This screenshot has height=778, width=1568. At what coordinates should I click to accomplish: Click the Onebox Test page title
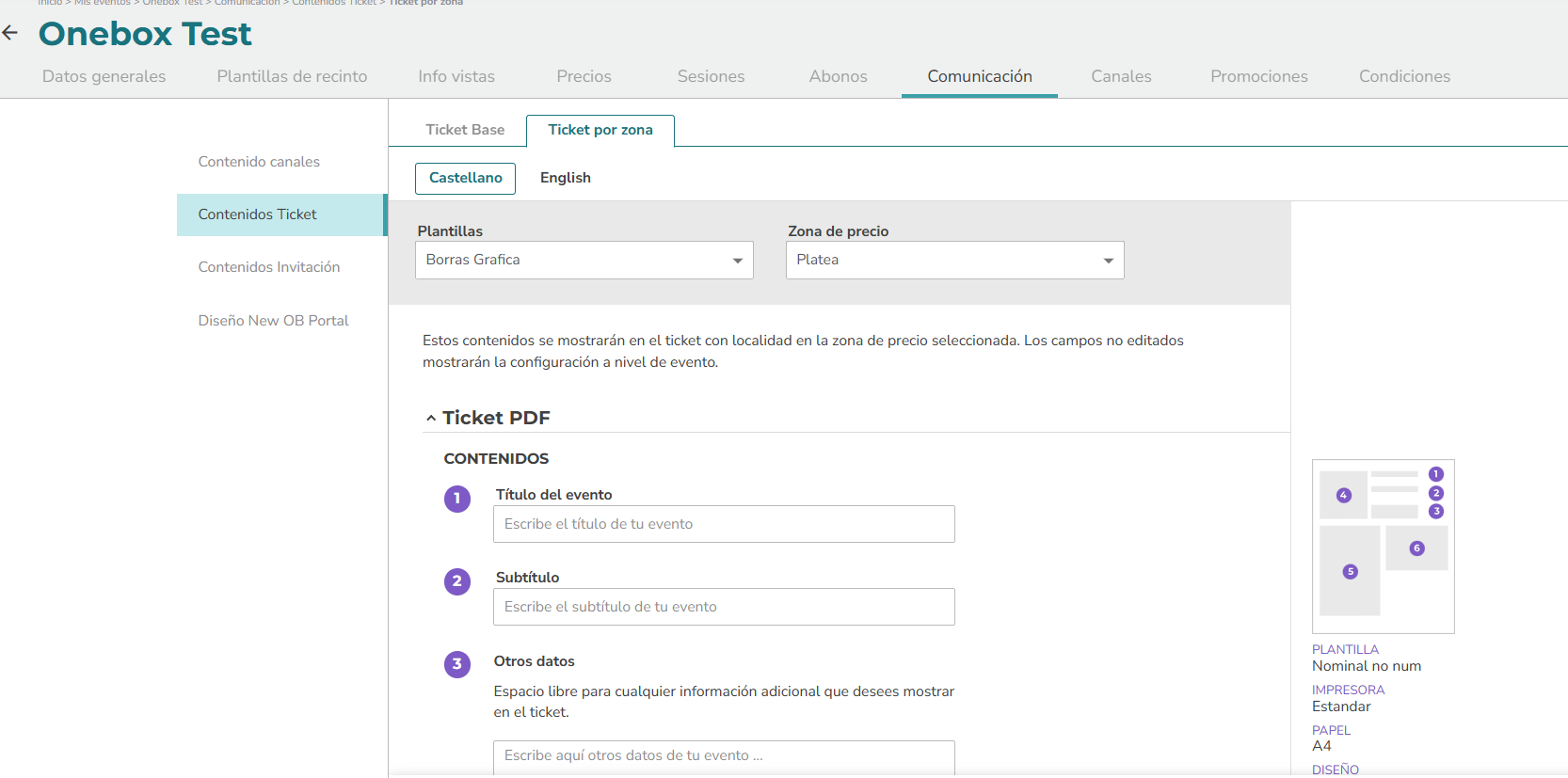pyautogui.click(x=145, y=34)
